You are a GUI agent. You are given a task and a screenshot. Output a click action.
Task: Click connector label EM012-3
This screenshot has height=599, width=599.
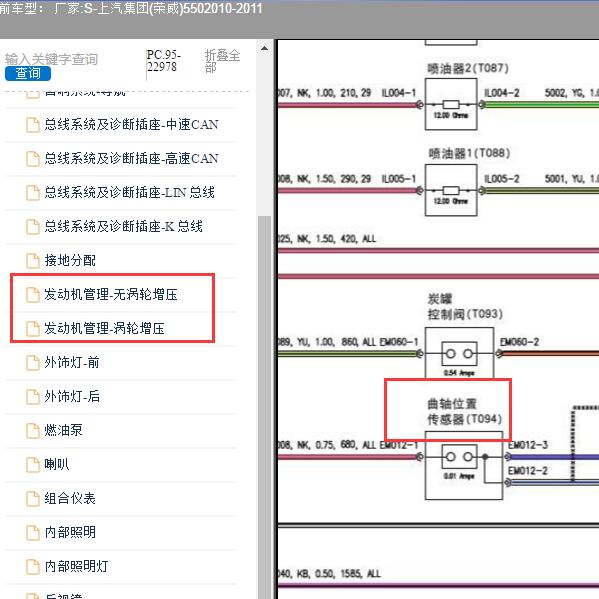528,445
